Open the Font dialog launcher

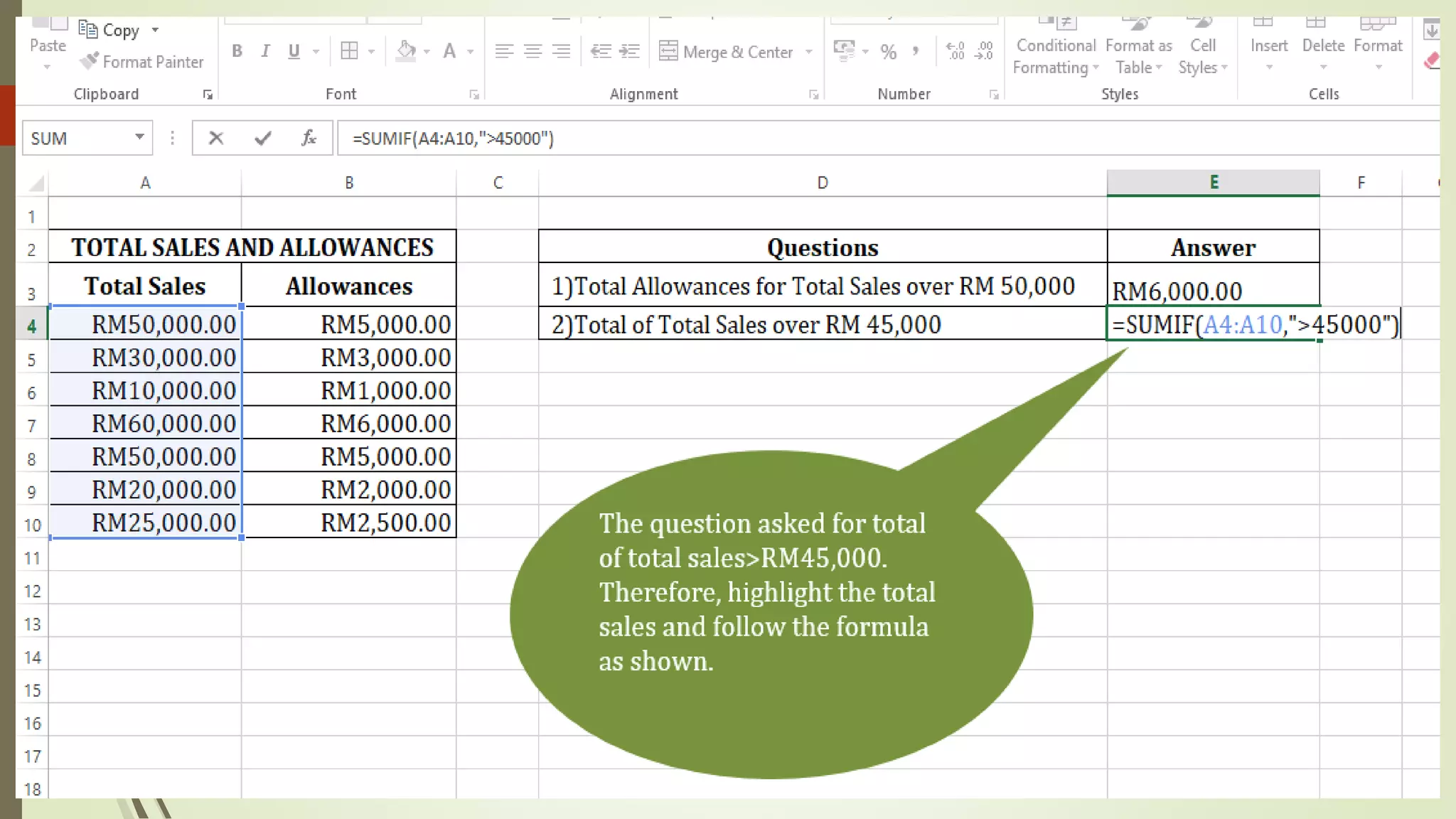[x=474, y=95]
